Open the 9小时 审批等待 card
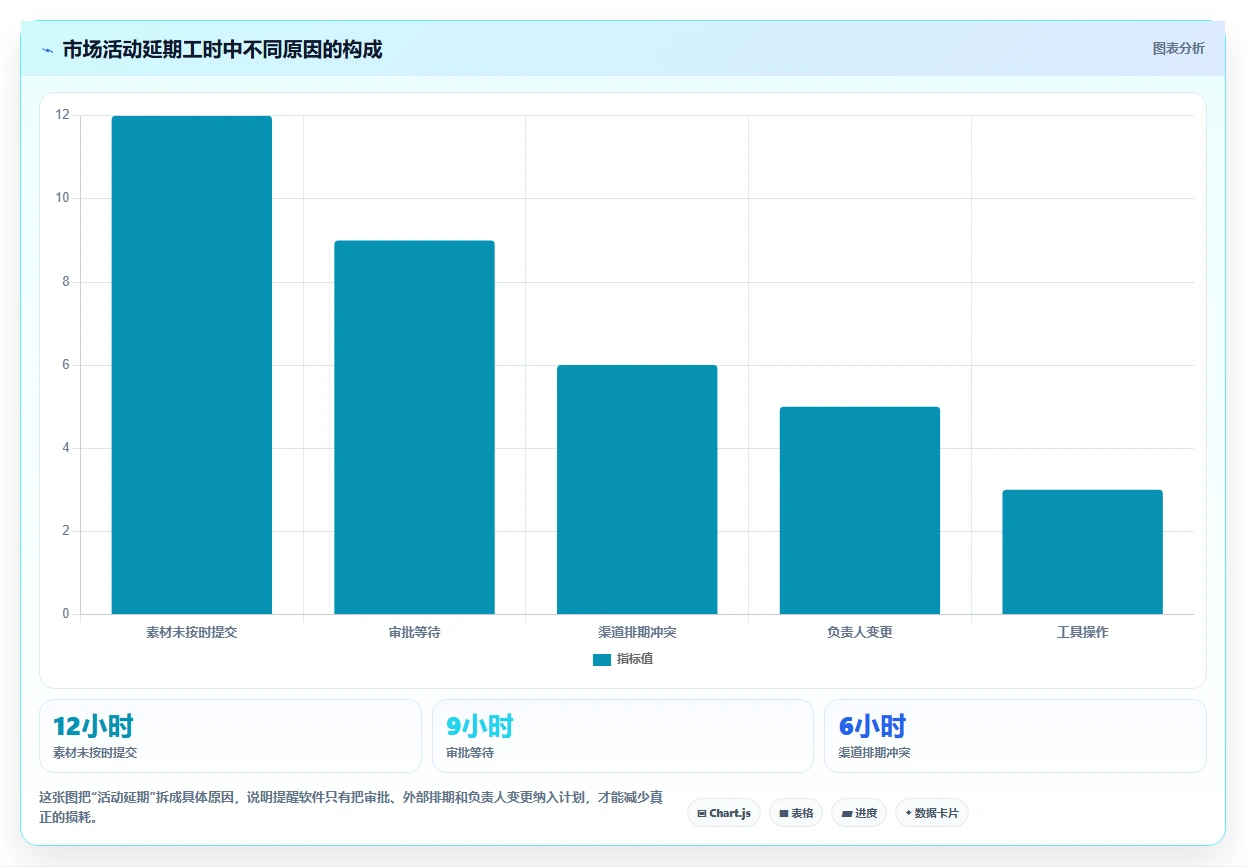The width and height of the screenshot is (1246, 867). coord(623,736)
